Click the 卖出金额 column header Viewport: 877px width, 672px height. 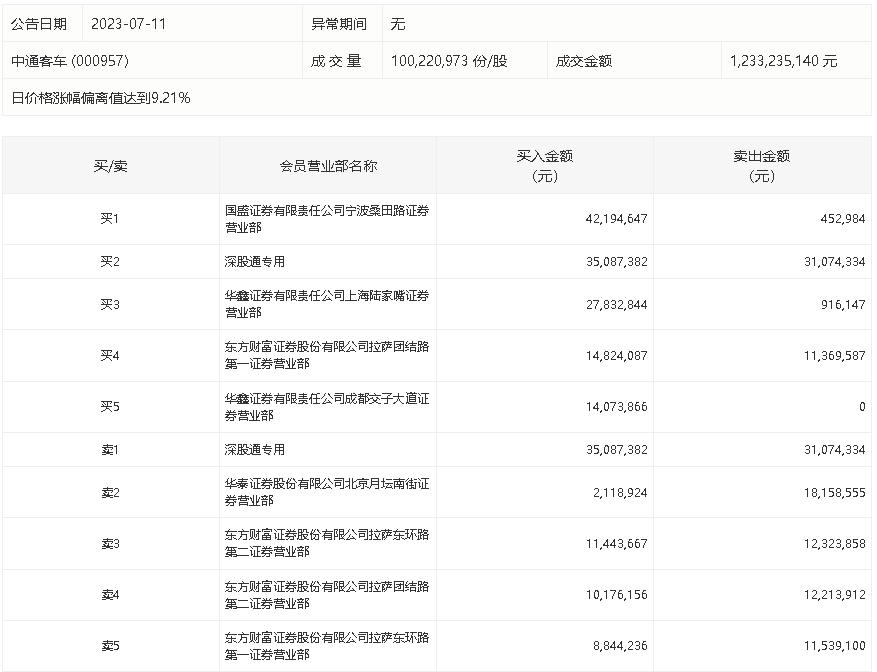pos(762,166)
